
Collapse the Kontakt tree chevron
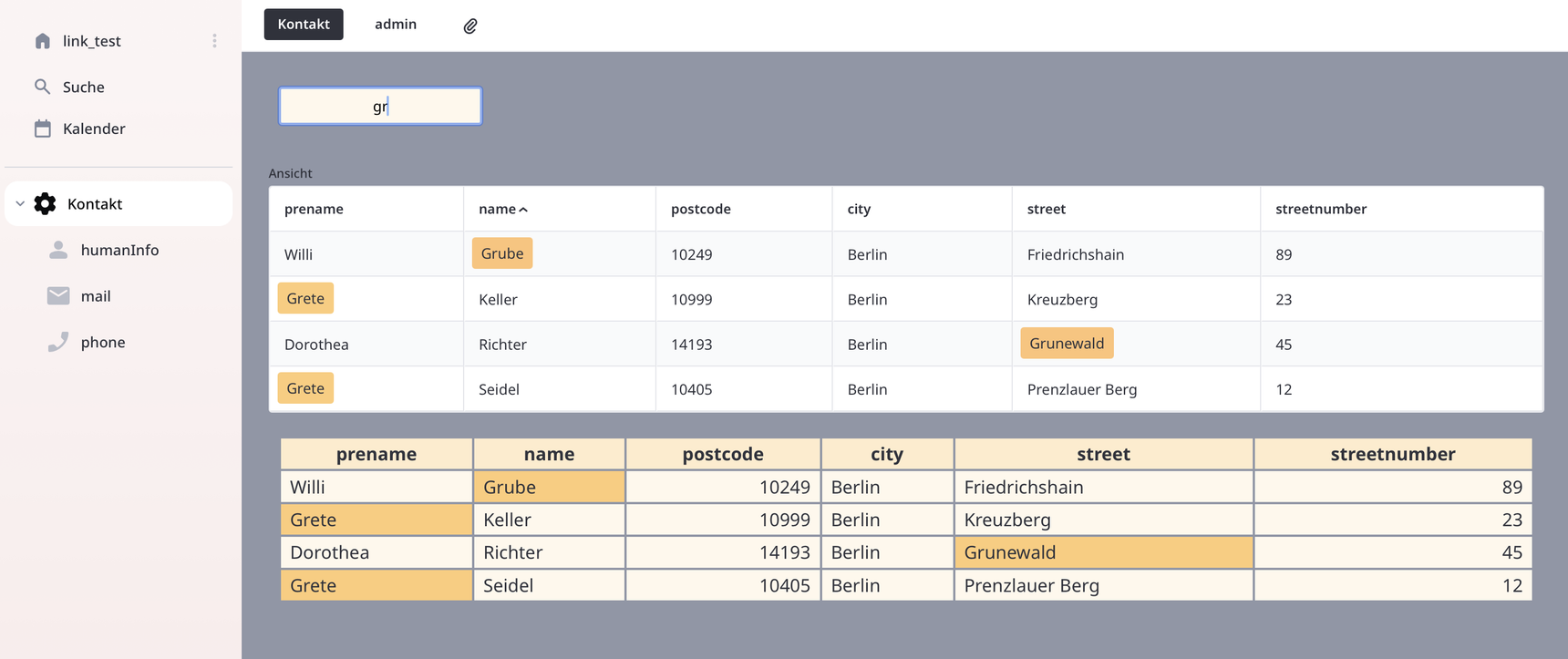[x=20, y=204]
